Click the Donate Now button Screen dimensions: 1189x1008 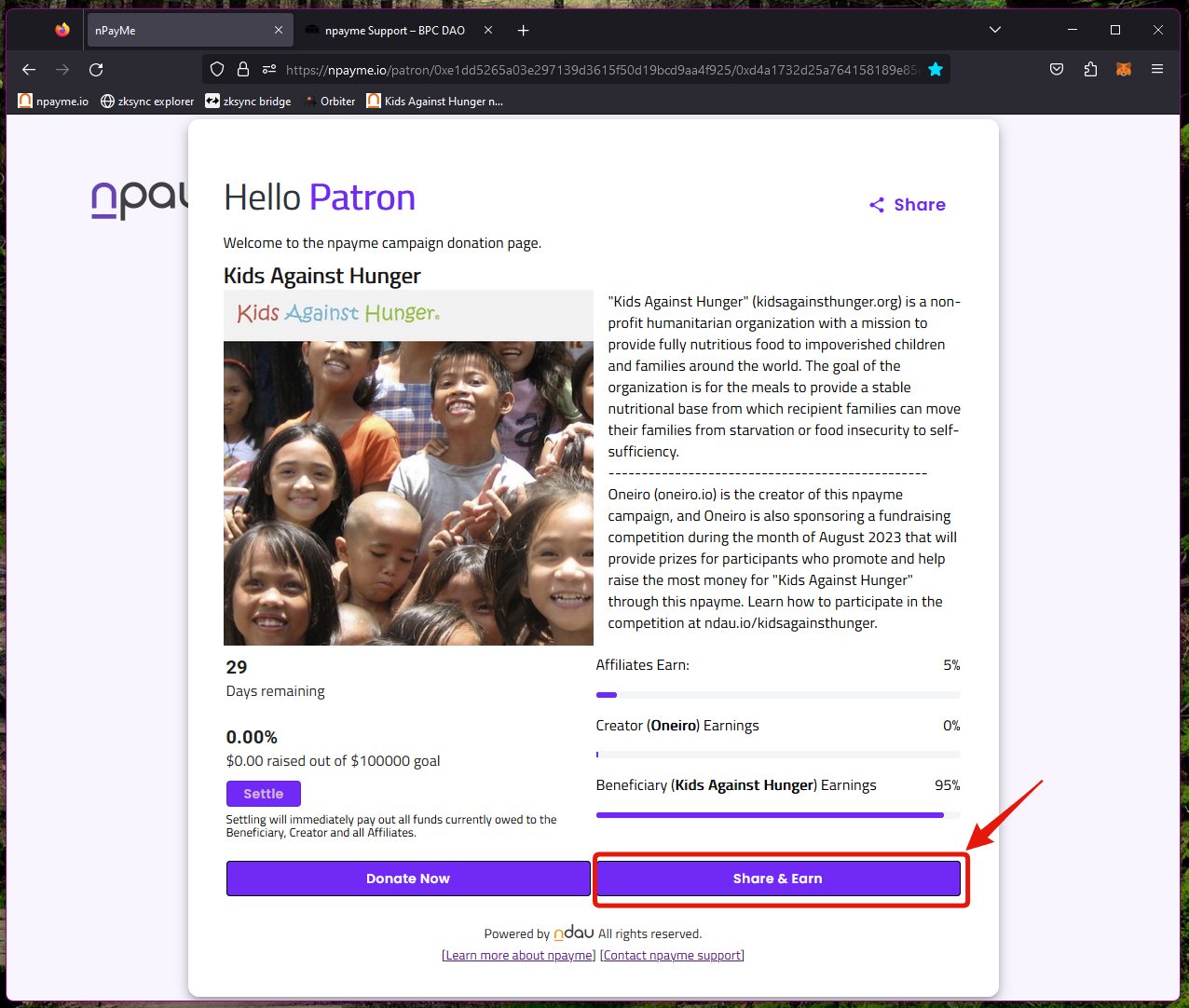coord(408,879)
